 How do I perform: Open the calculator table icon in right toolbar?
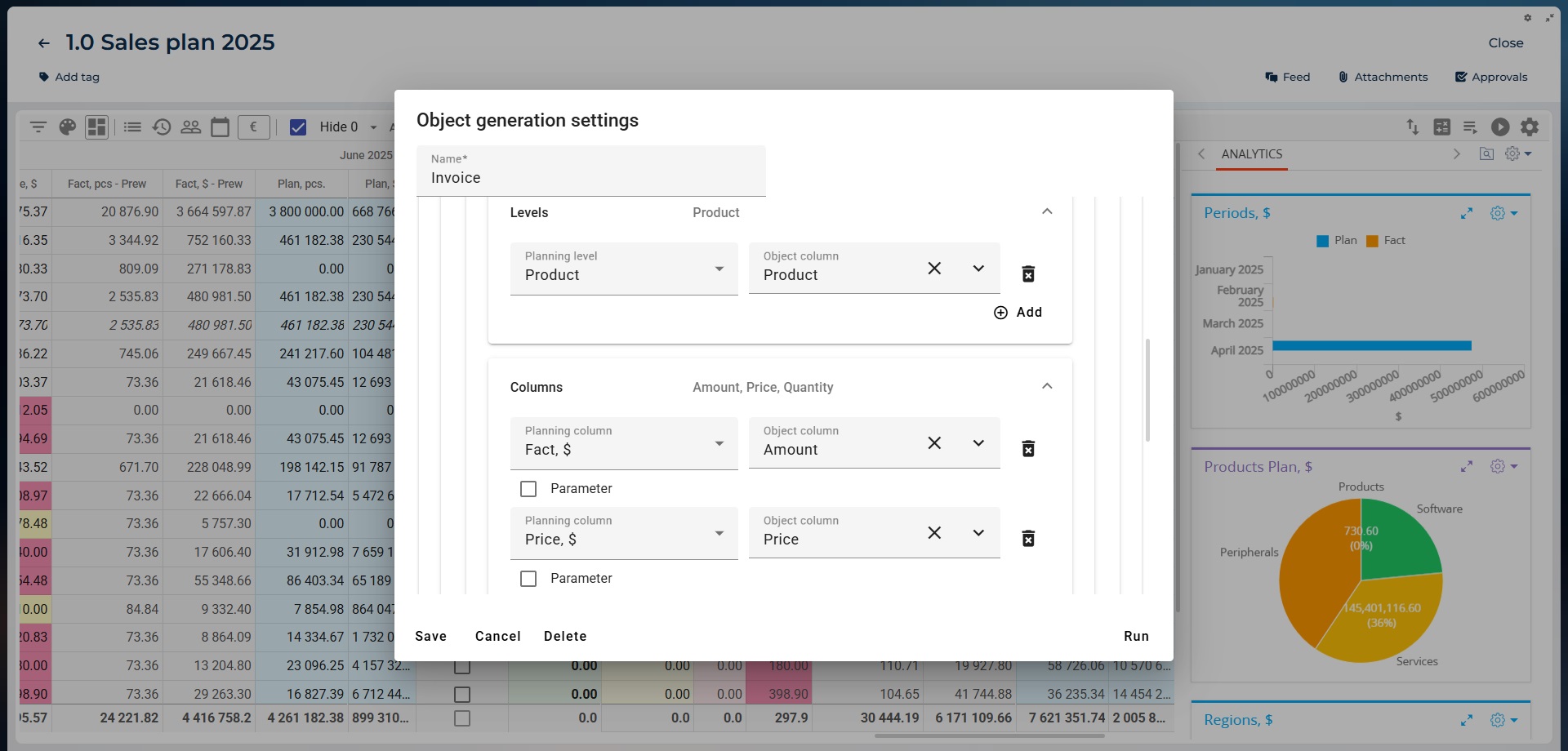point(1442,127)
